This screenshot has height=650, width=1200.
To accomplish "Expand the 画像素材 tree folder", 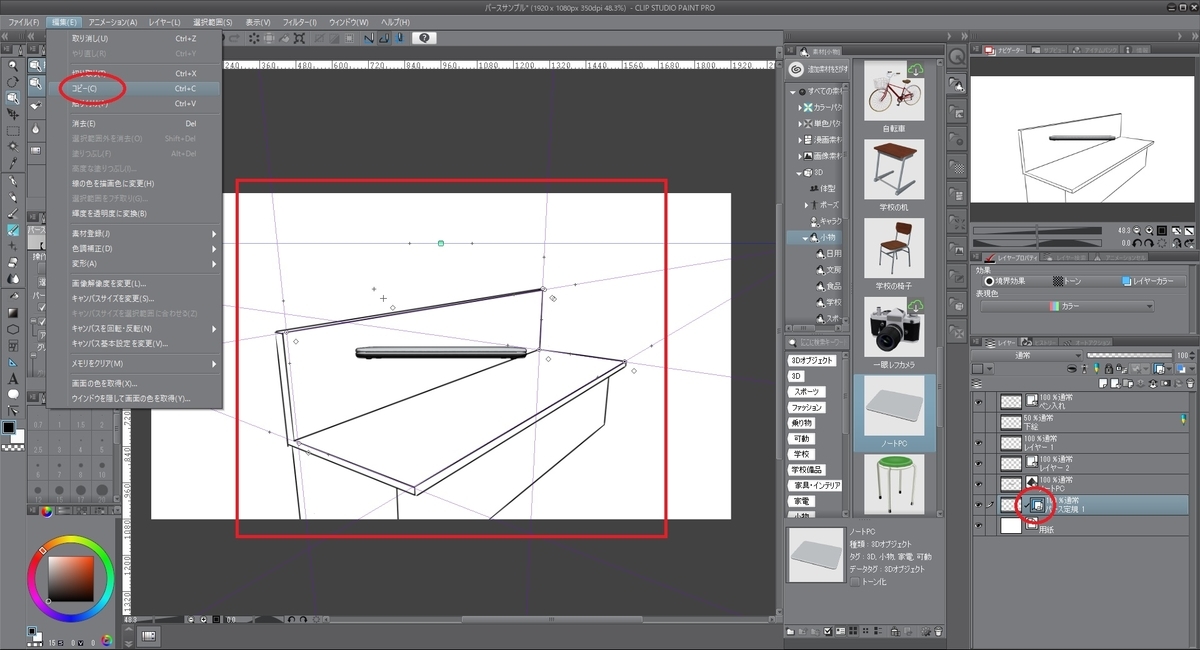I will [802, 156].
